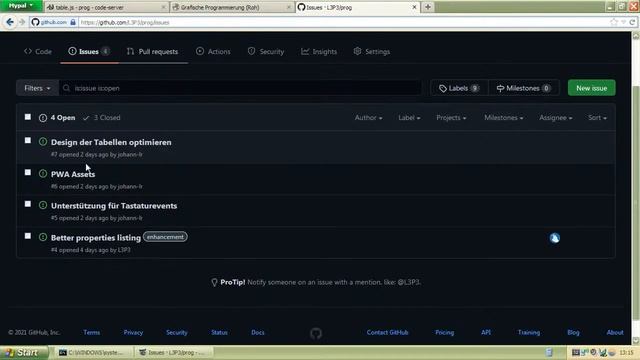Viewport: 640px width, 360px height.
Task: Open the Security footer link
Action: pos(177,333)
